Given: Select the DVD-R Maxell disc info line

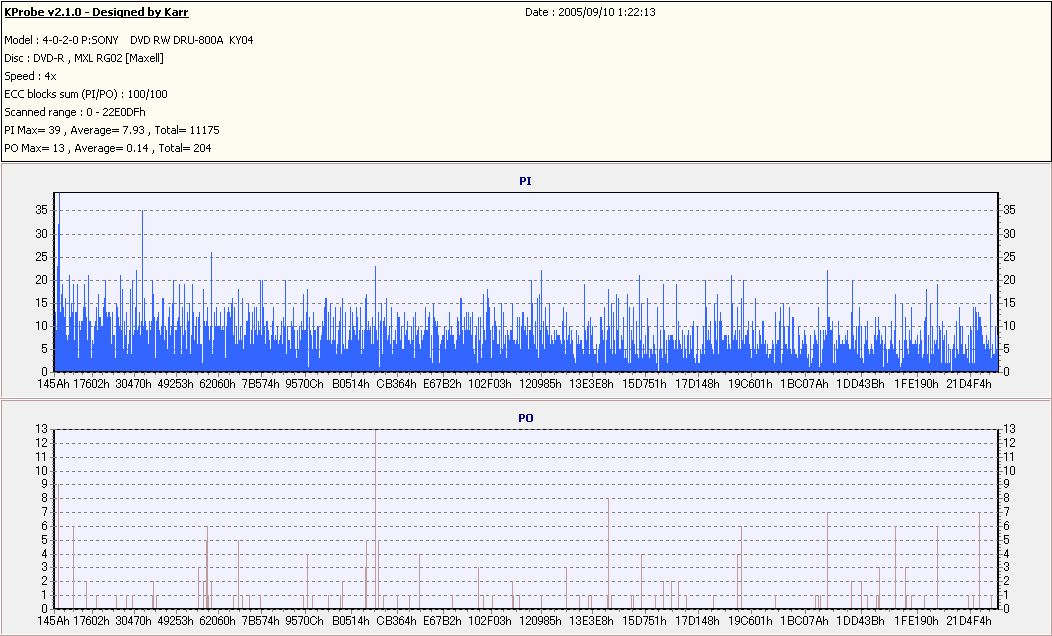Looking at the screenshot, I should click(x=84, y=58).
